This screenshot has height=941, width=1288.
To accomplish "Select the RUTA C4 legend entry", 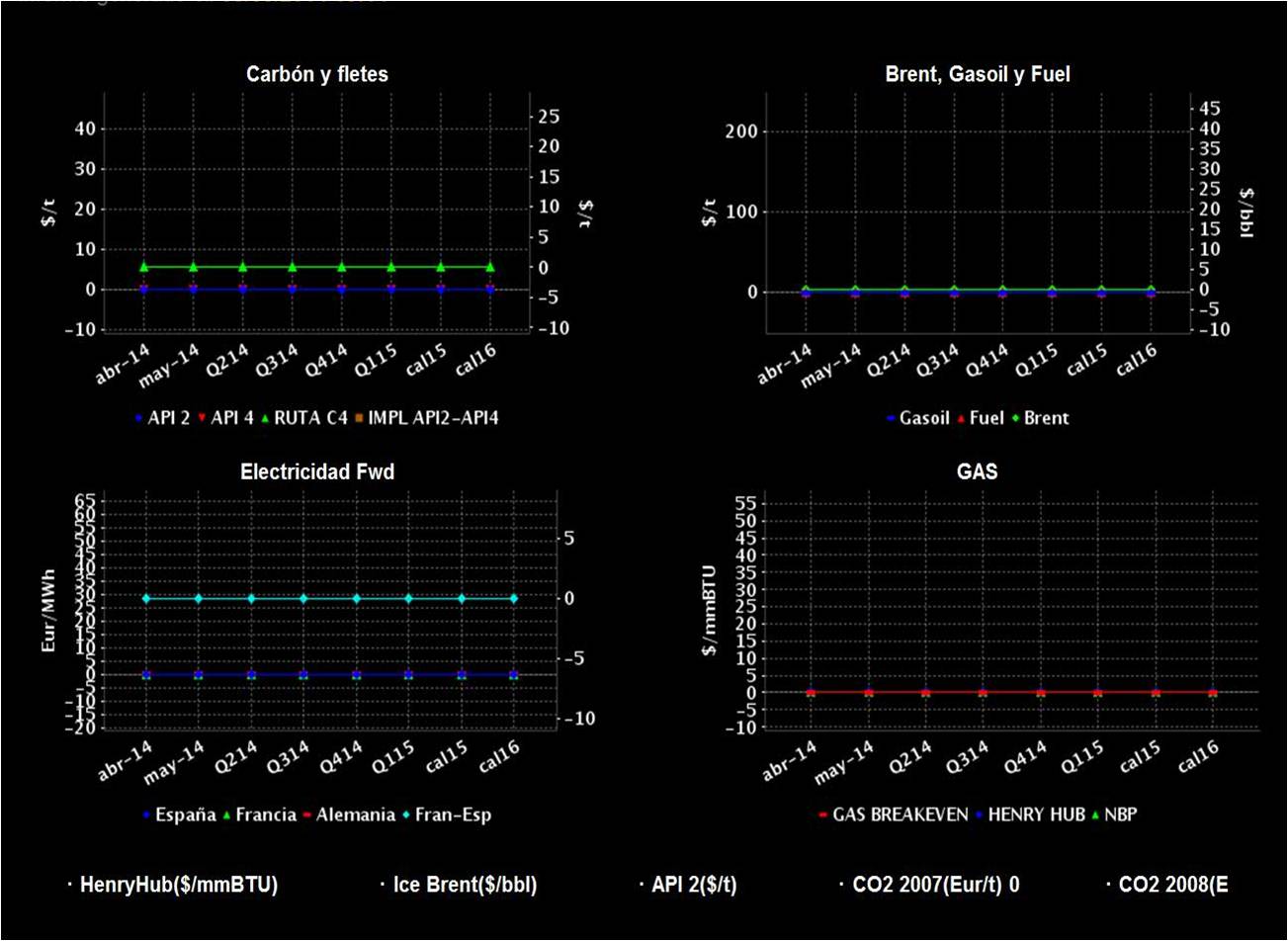I will (304, 418).
